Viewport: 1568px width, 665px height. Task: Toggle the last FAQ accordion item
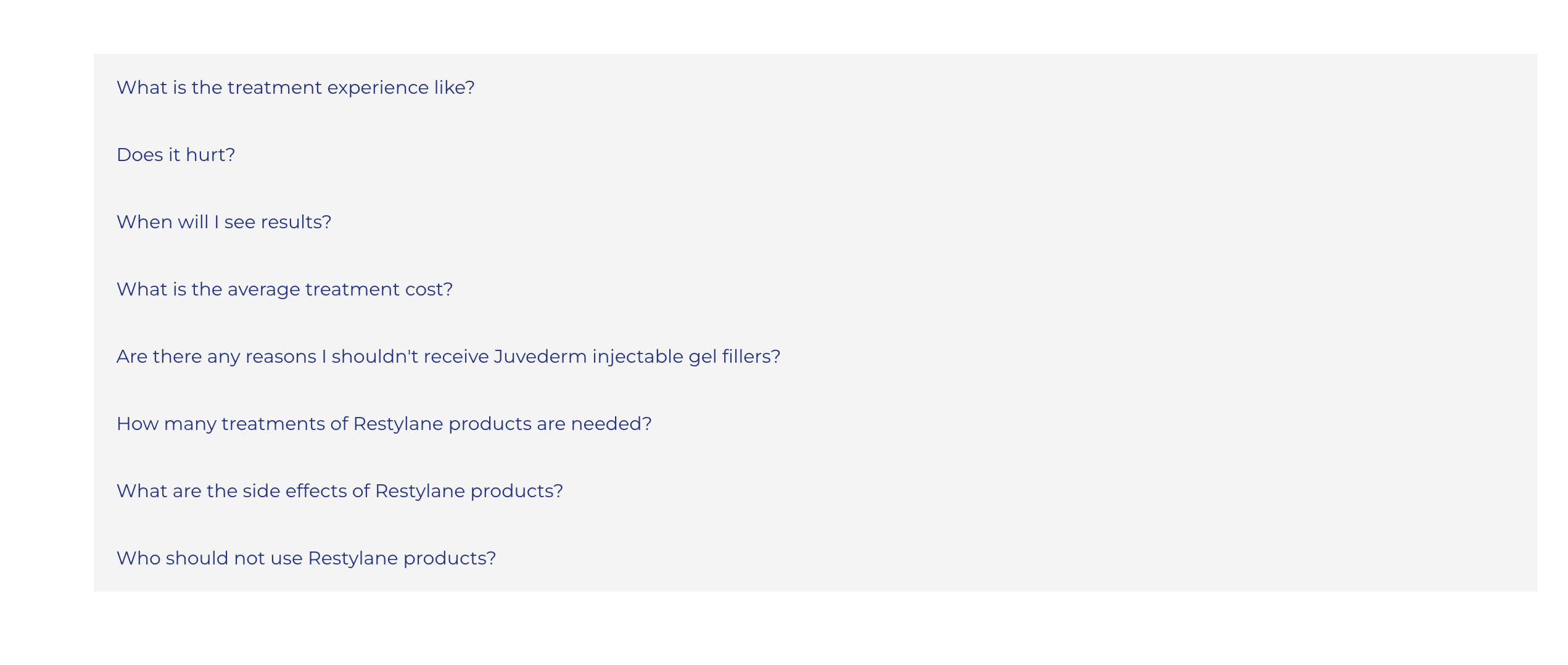point(306,558)
